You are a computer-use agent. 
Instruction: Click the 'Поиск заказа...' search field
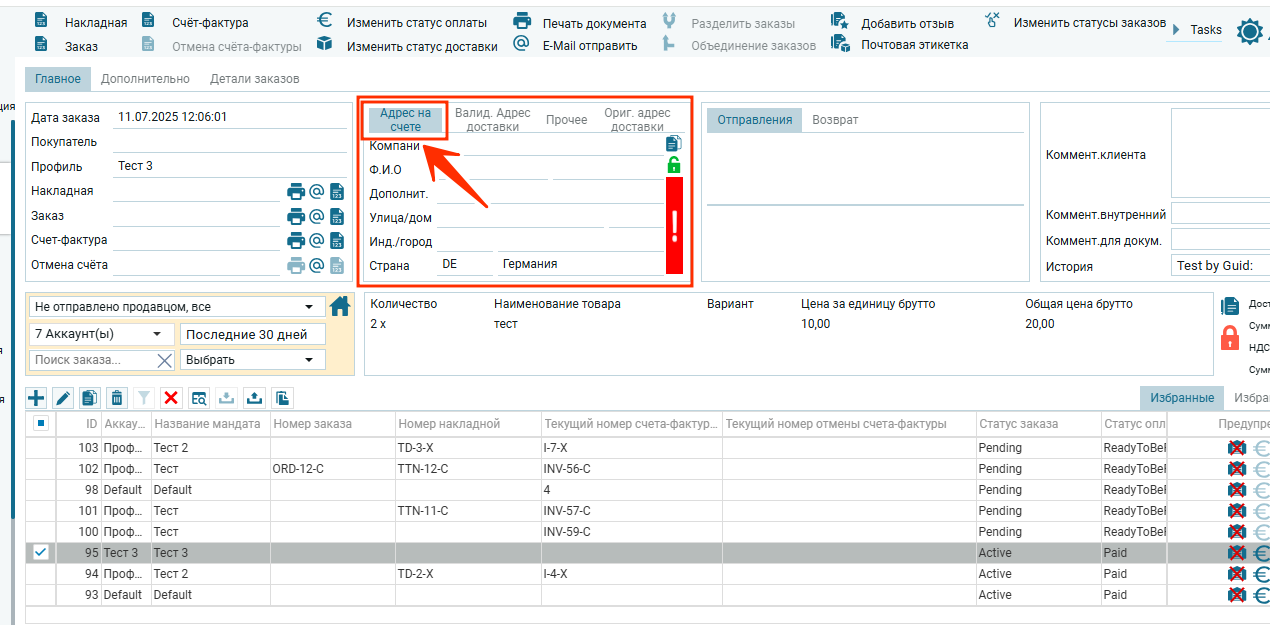tap(92, 360)
